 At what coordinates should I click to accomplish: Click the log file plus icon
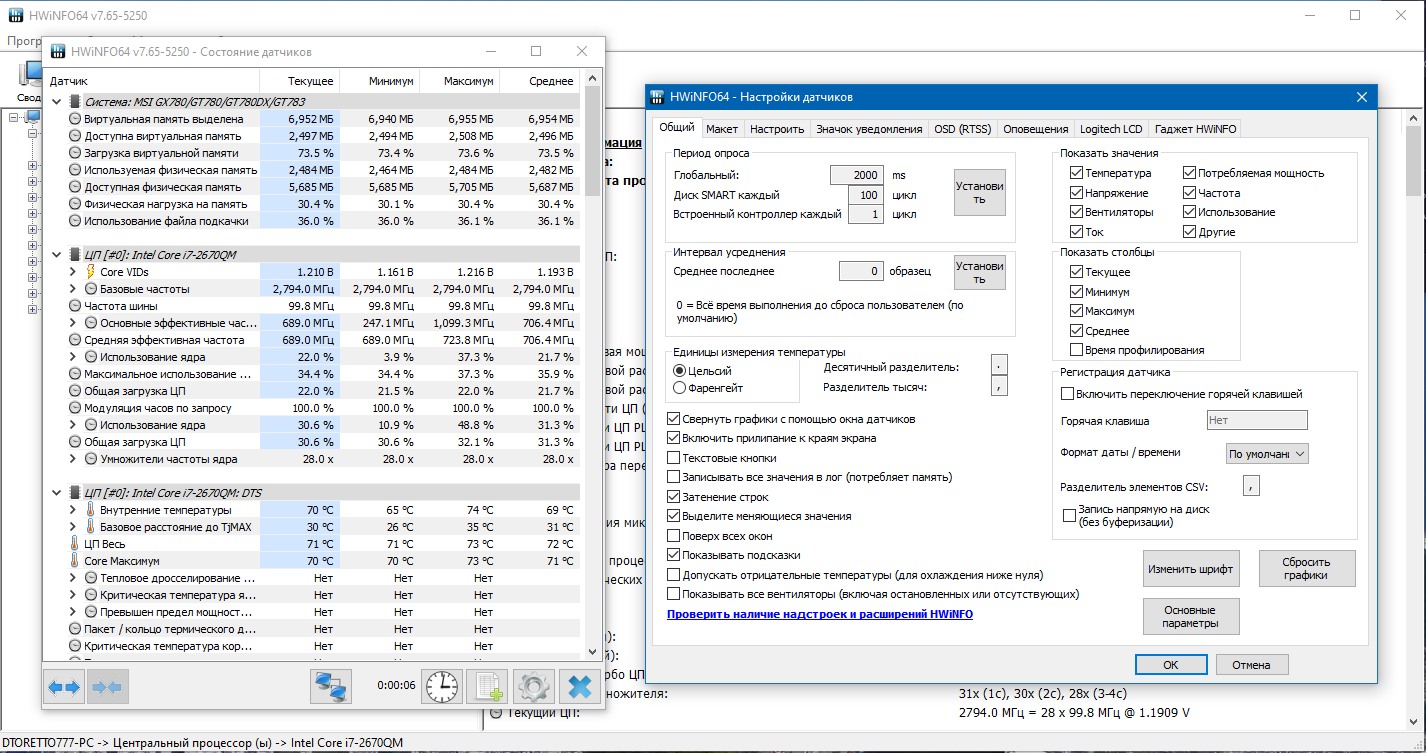coord(487,687)
